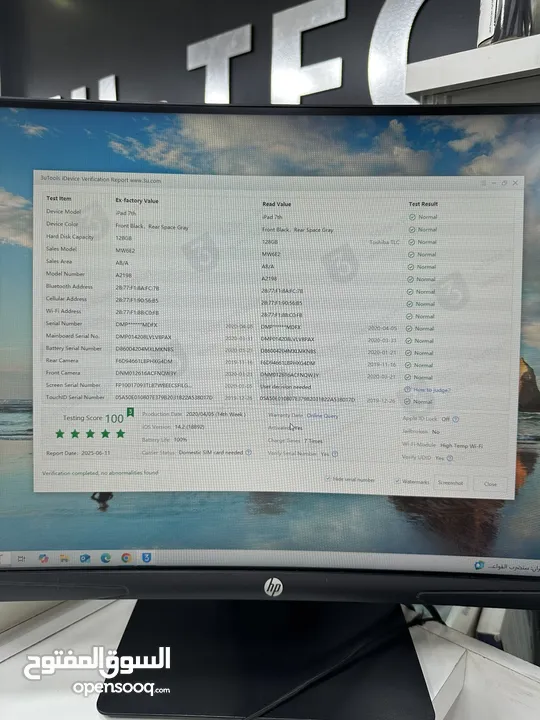Toggle the Watermarks checkbox
The width and height of the screenshot is (540, 720).
click(x=398, y=481)
